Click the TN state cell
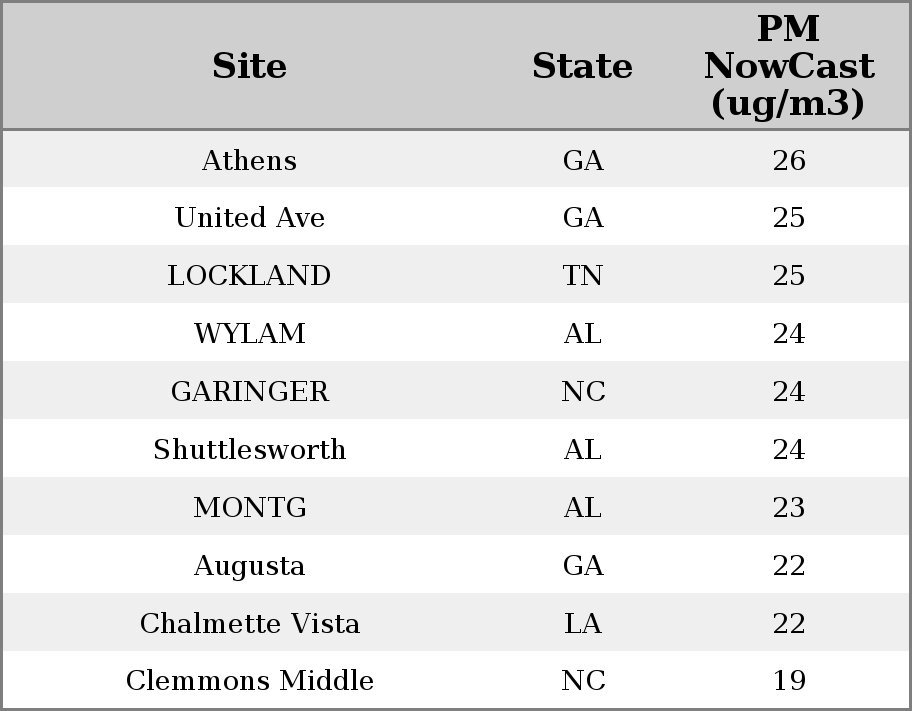This screenshot has width=912, height=711. (x=582, y=275)
